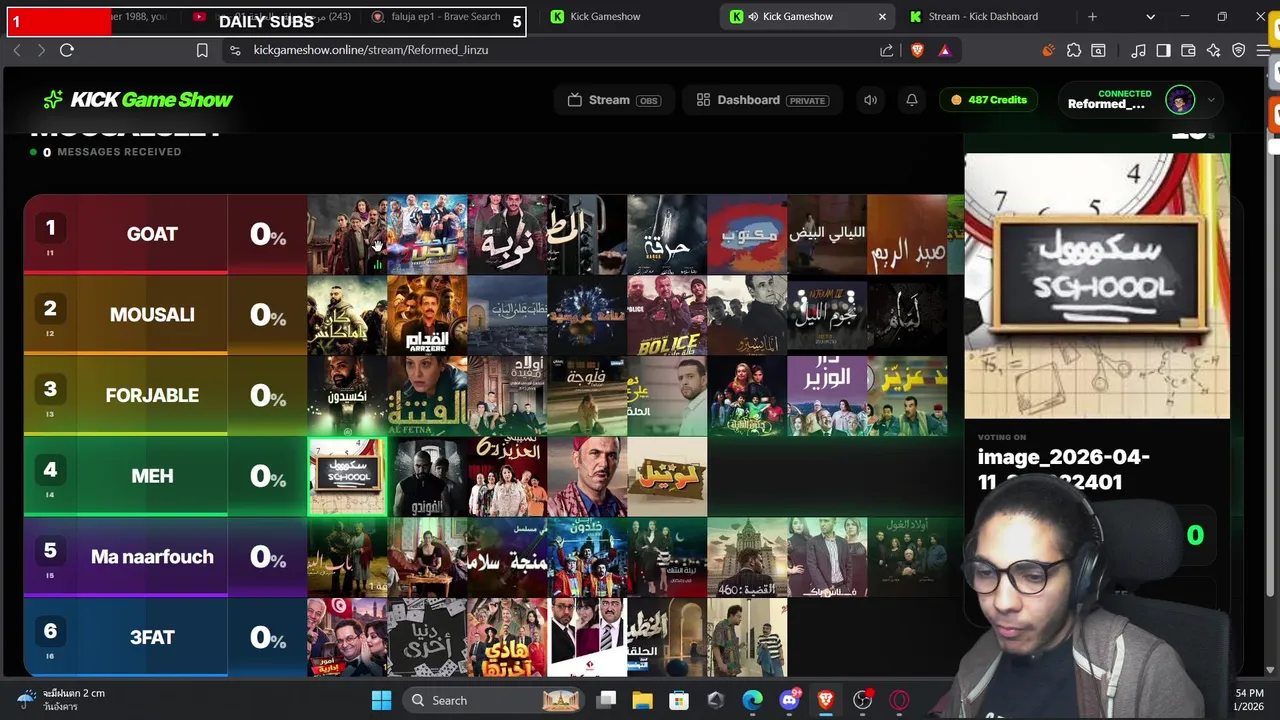
Task: Go forward in browser history
Action: (41, 50)
